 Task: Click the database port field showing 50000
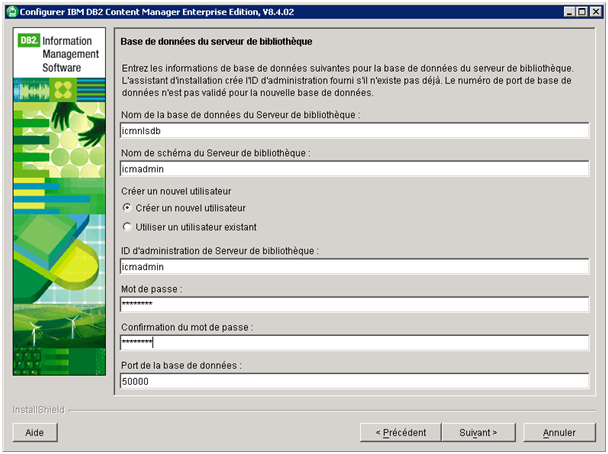[x=354, y=381]
